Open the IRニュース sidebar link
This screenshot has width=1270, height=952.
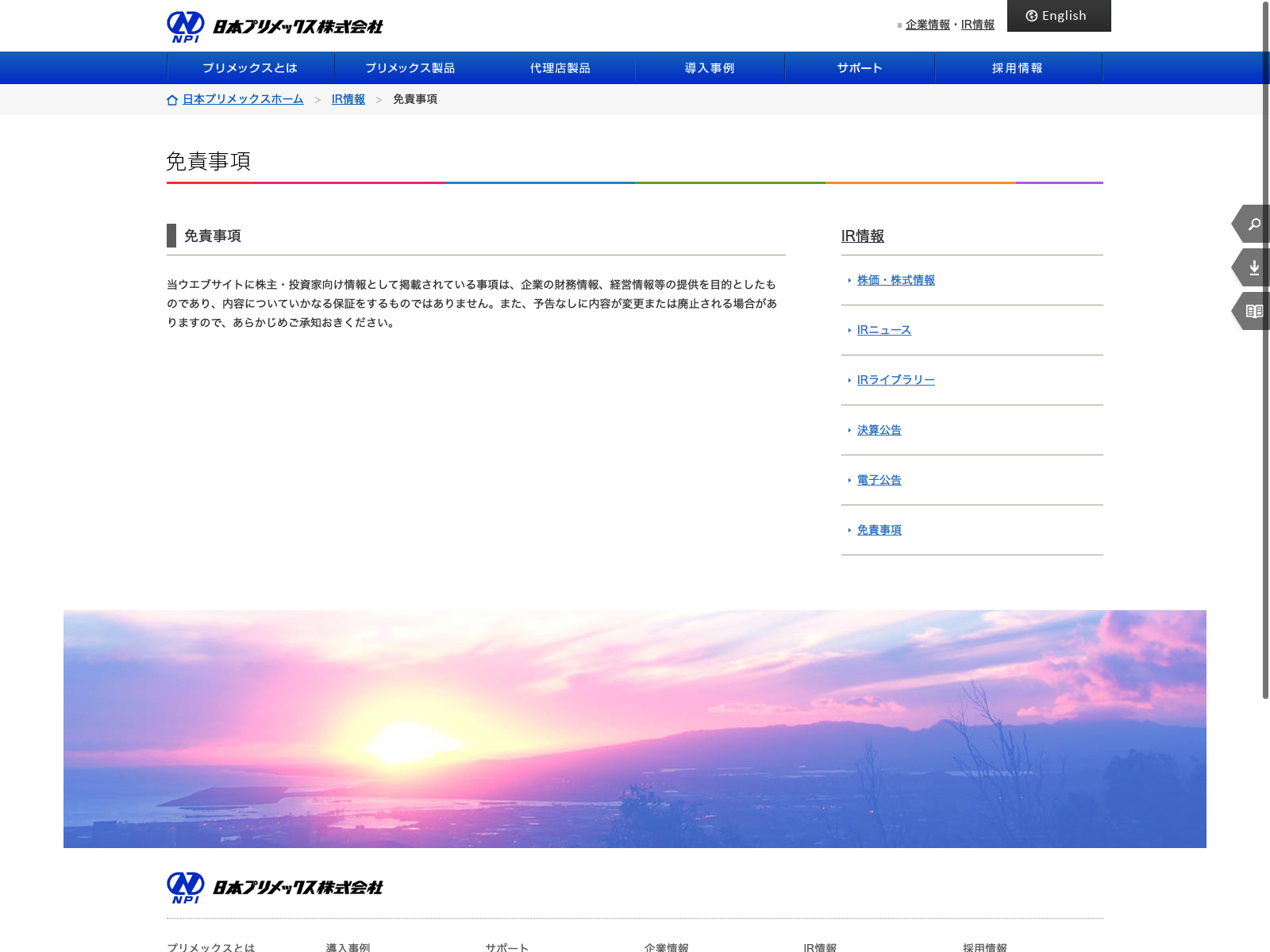tap(883, 330)
